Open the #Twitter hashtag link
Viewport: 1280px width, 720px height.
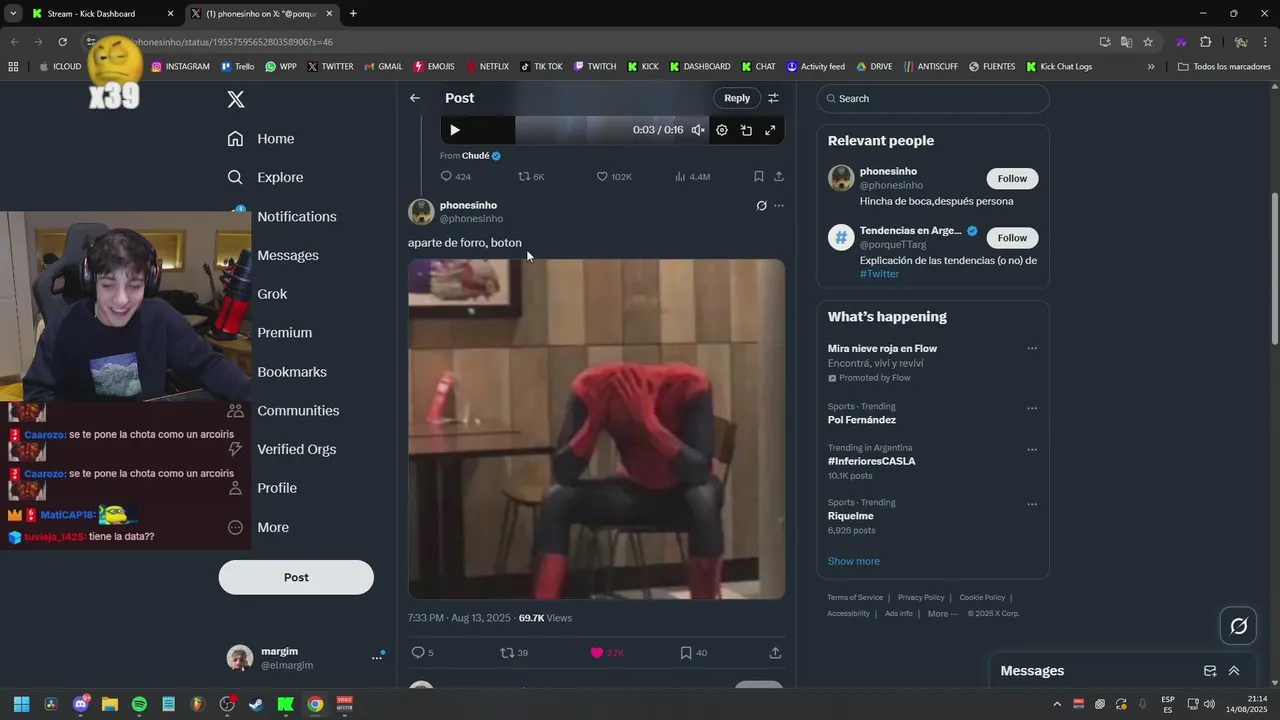tap(879, 274)
